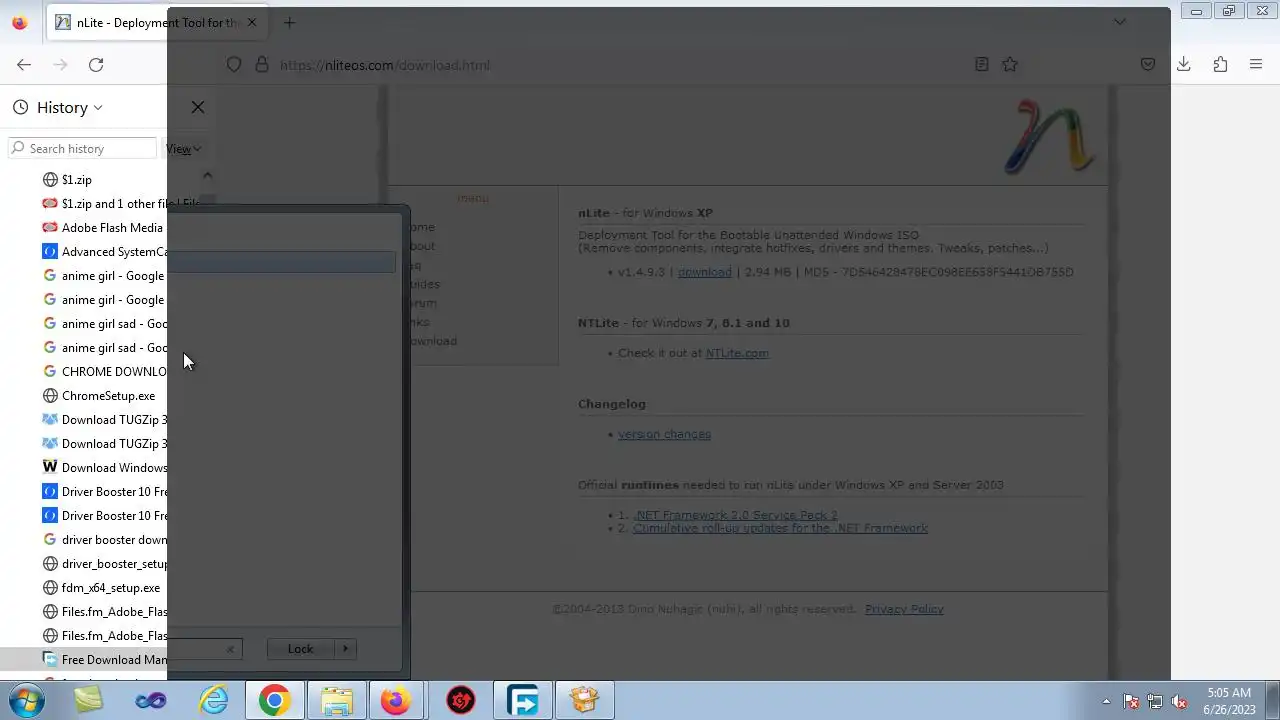Launch Internet Explorer from the taskbar
Viewport: 1280px width, 720px height.
click(213, 700)
